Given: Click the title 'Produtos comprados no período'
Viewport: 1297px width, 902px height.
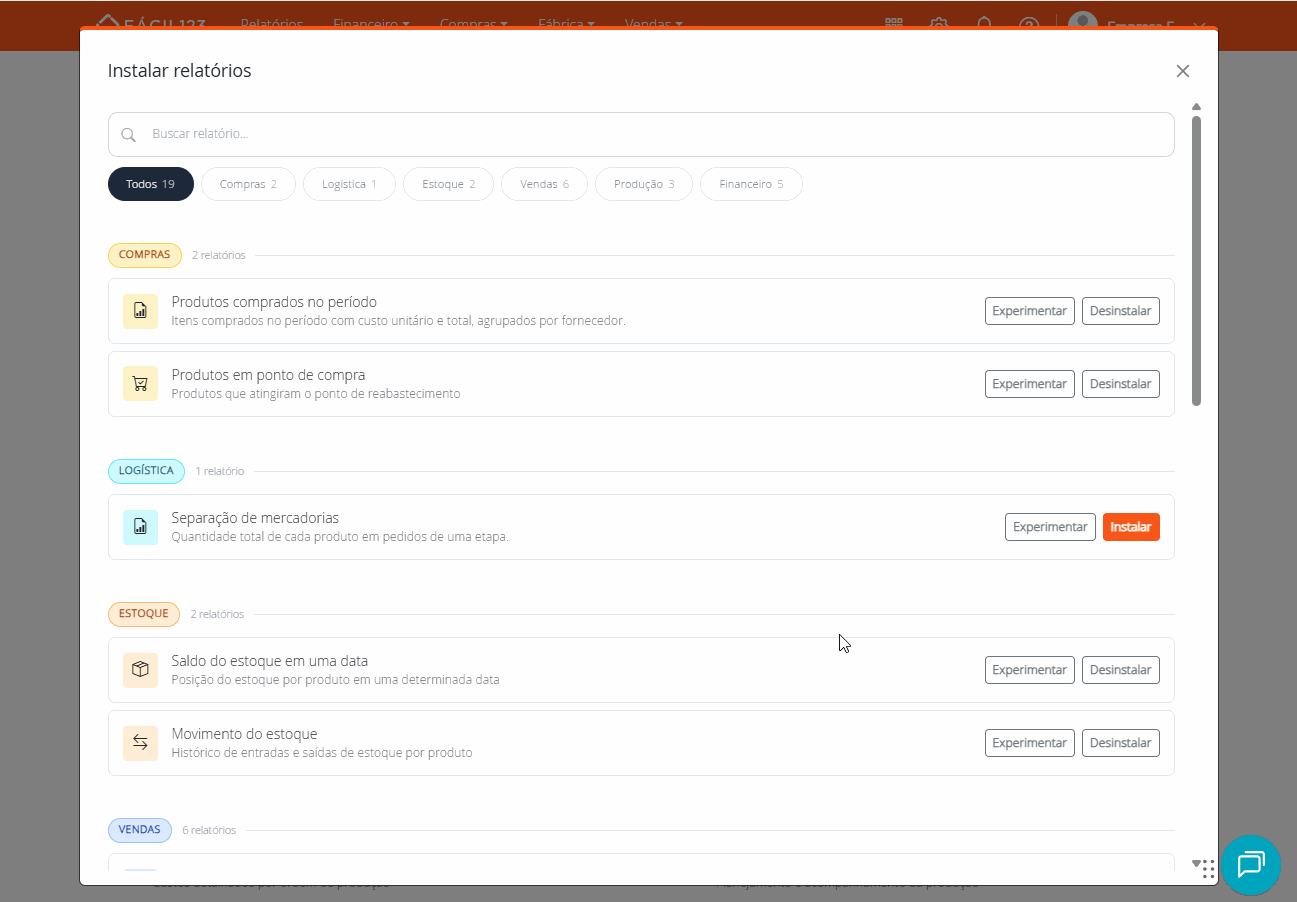Looking at the screenshot, I should [274, 302].
